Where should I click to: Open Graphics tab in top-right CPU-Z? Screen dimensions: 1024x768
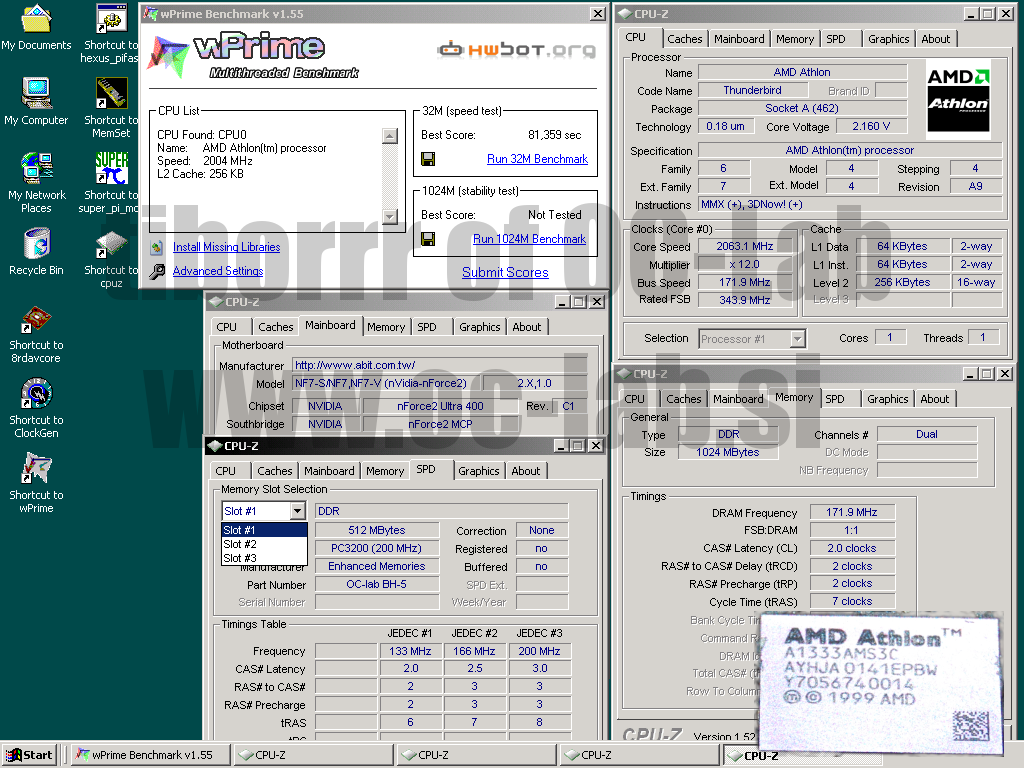(x=888, y=39)
